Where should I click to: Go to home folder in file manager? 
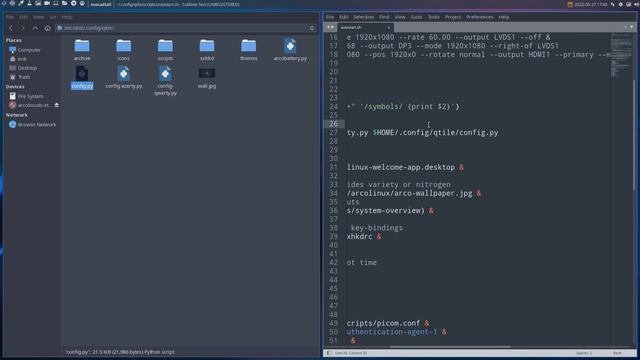(48, 28)
